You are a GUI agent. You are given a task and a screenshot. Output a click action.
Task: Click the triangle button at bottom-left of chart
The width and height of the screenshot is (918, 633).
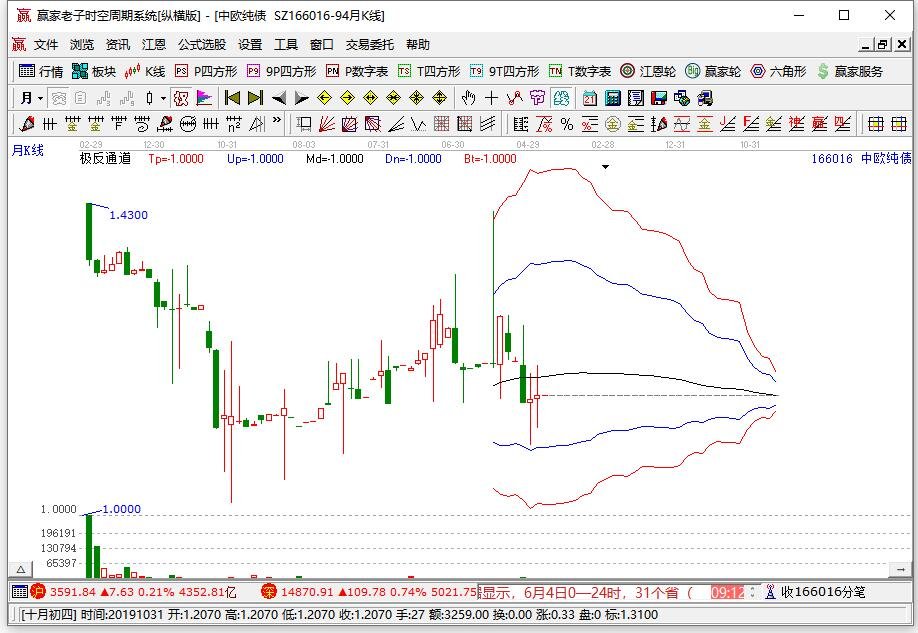click(x=20, y=569)
